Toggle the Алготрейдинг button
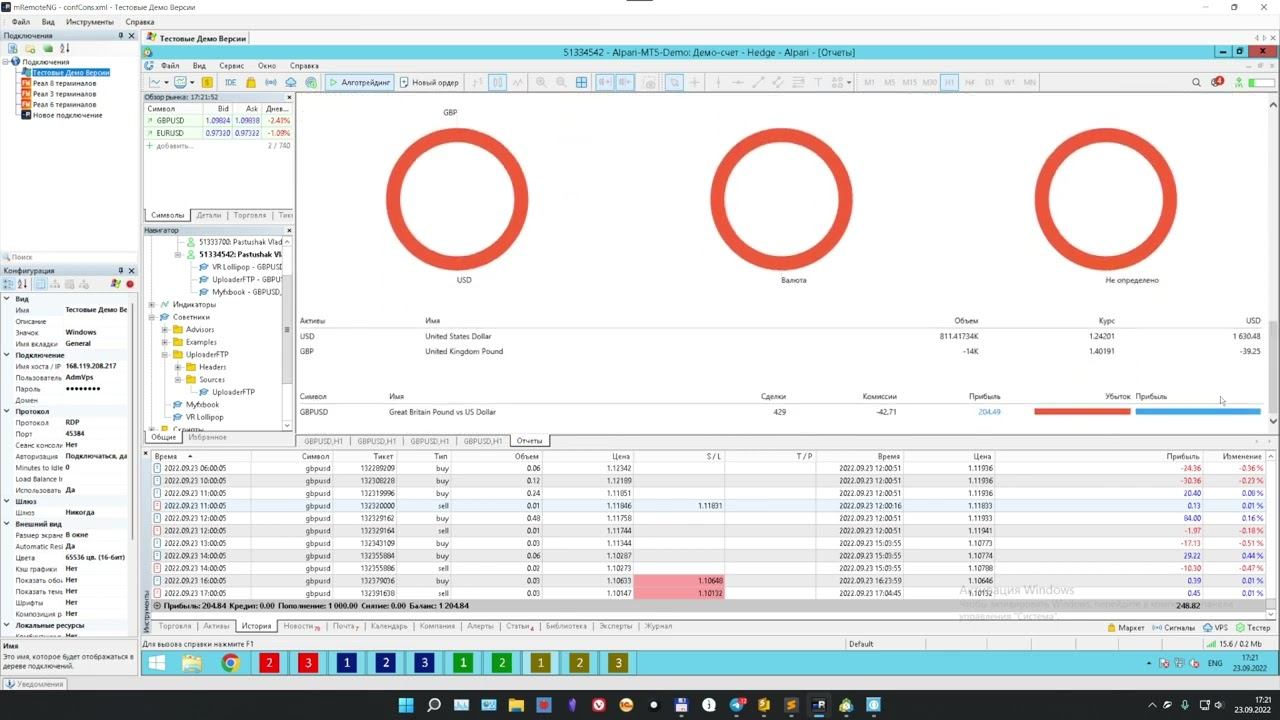 (360, 82)
